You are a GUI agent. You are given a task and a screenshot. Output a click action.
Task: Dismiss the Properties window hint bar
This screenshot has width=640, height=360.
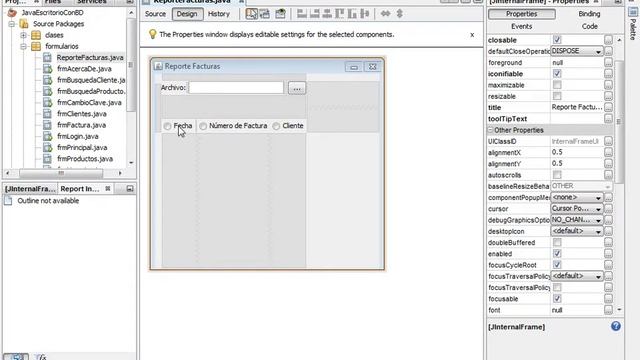tap(472, 35)
